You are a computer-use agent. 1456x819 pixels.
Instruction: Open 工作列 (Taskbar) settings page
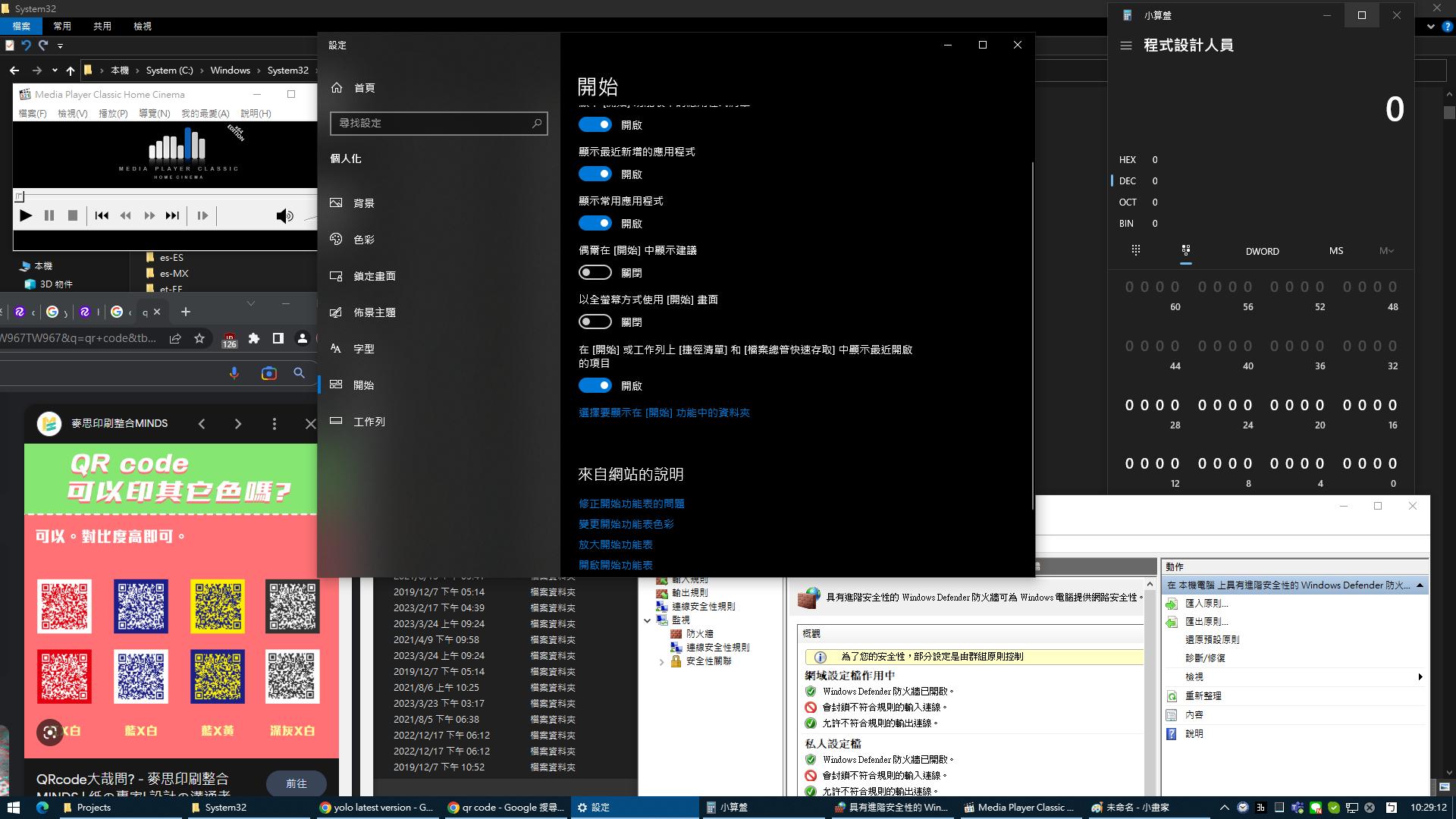point(438,422)
